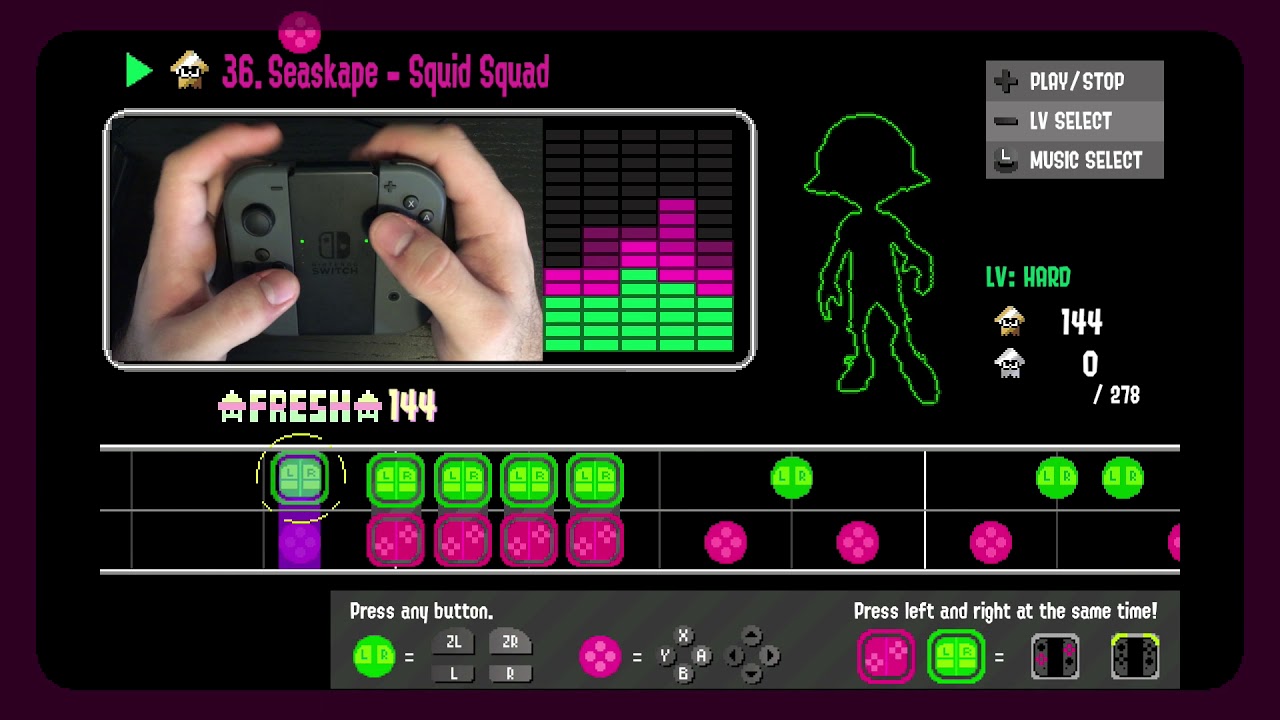Click the D-pad down arrow icon

[x=752, y=675]
